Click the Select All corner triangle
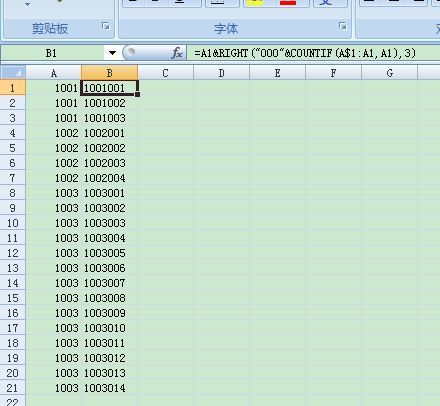This screenshot has height=406, width=440. [13, 73]
